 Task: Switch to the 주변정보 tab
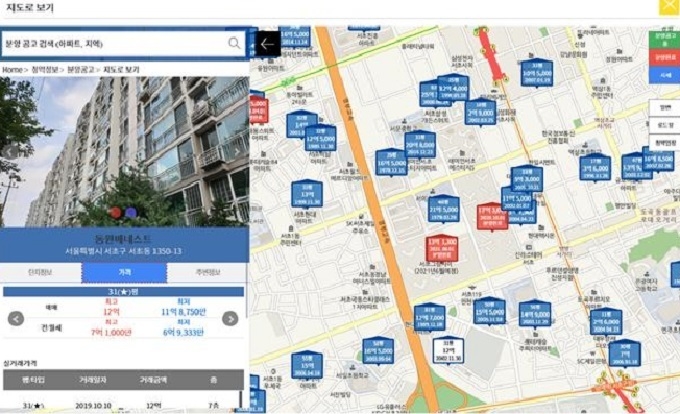pos(208,272)
